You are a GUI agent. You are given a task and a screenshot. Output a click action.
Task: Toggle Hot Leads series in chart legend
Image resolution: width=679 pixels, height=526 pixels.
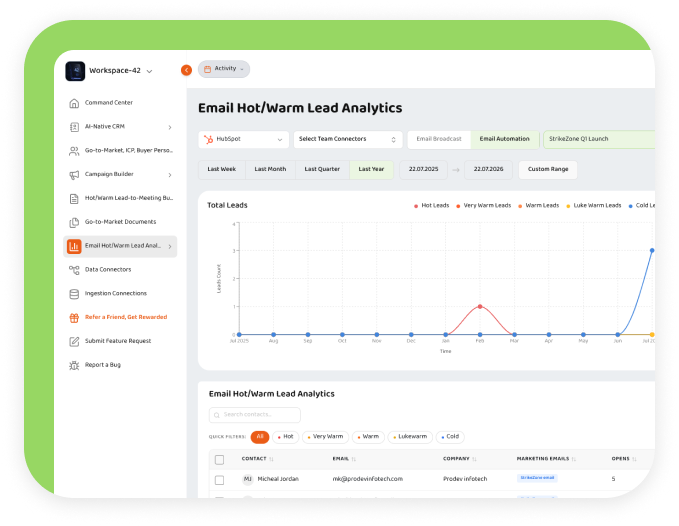click(431, 206)
